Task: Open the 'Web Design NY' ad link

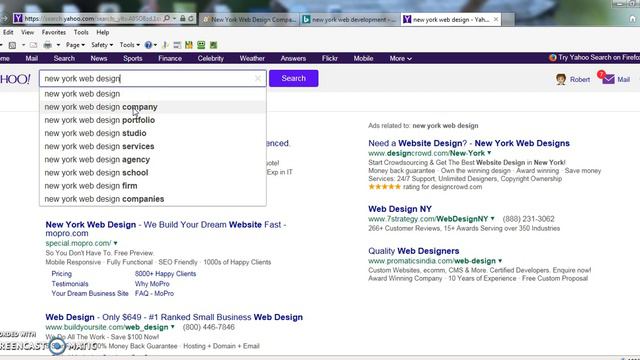Action: (x=400, y=209)
